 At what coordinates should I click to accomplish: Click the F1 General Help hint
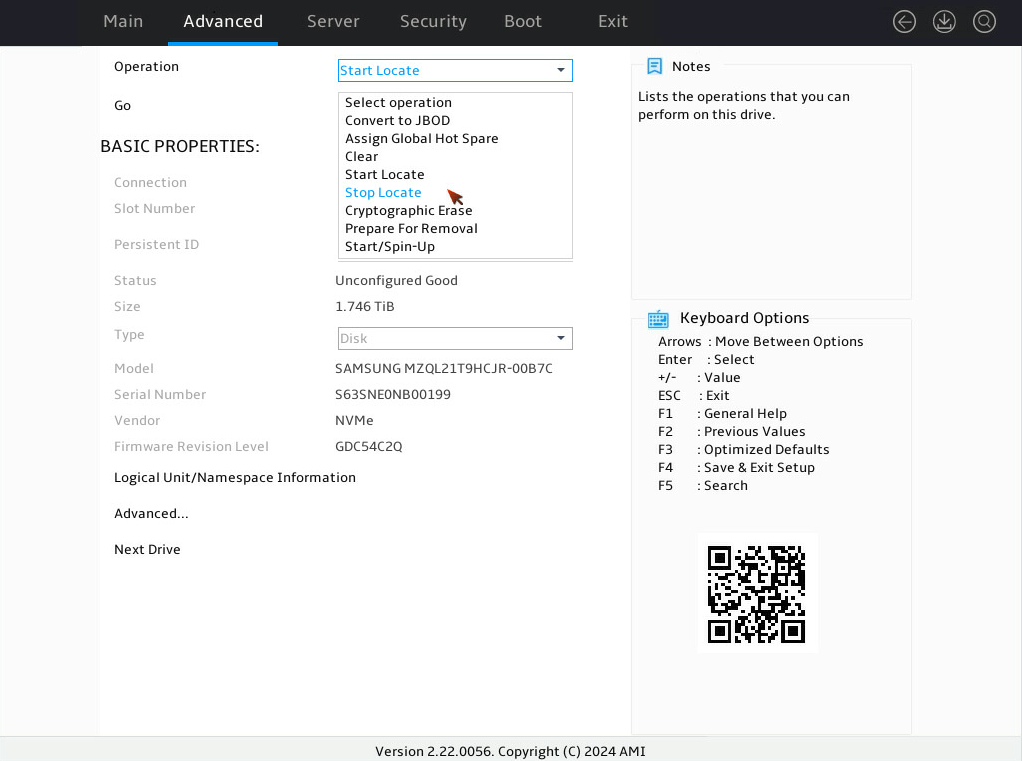pyautogui.click(x=722, y=414)
